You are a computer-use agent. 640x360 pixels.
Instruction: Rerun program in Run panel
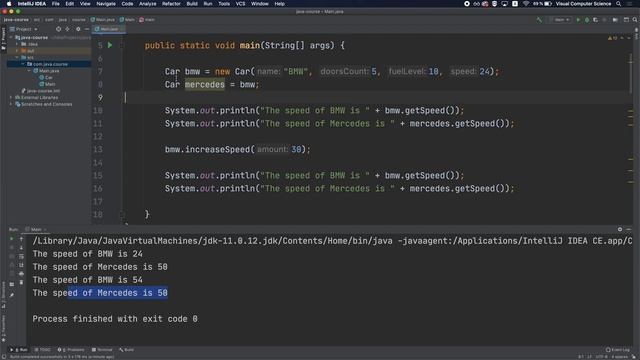click(x=12, y=239)
